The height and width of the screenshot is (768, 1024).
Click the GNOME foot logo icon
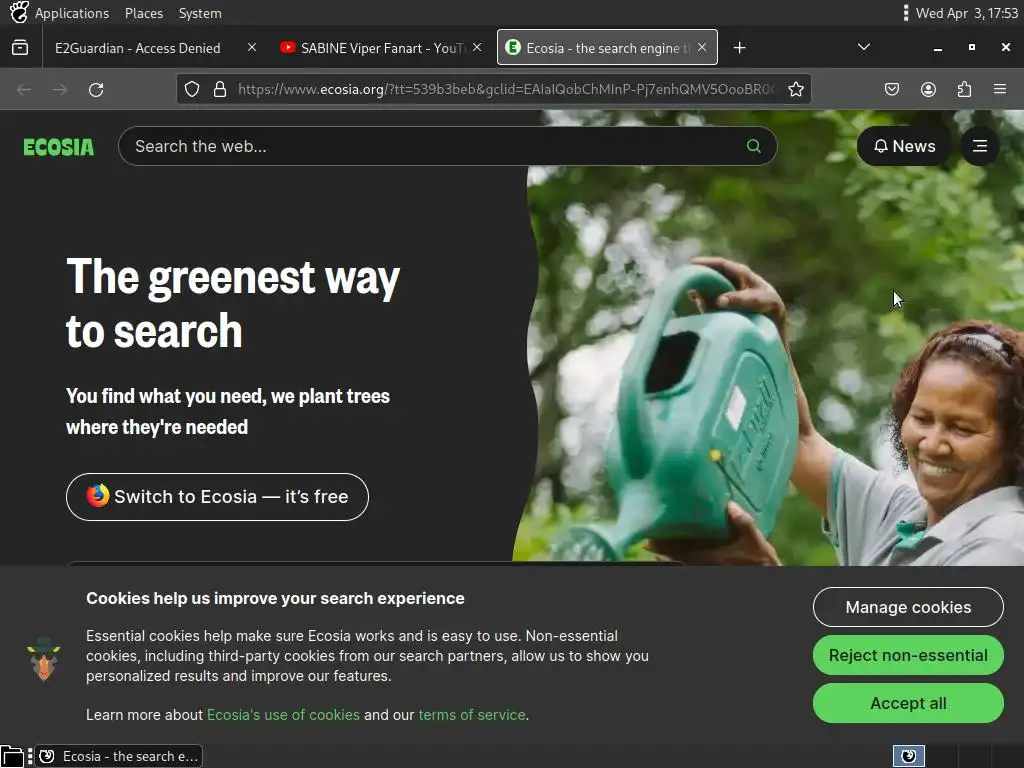(19, 12)
